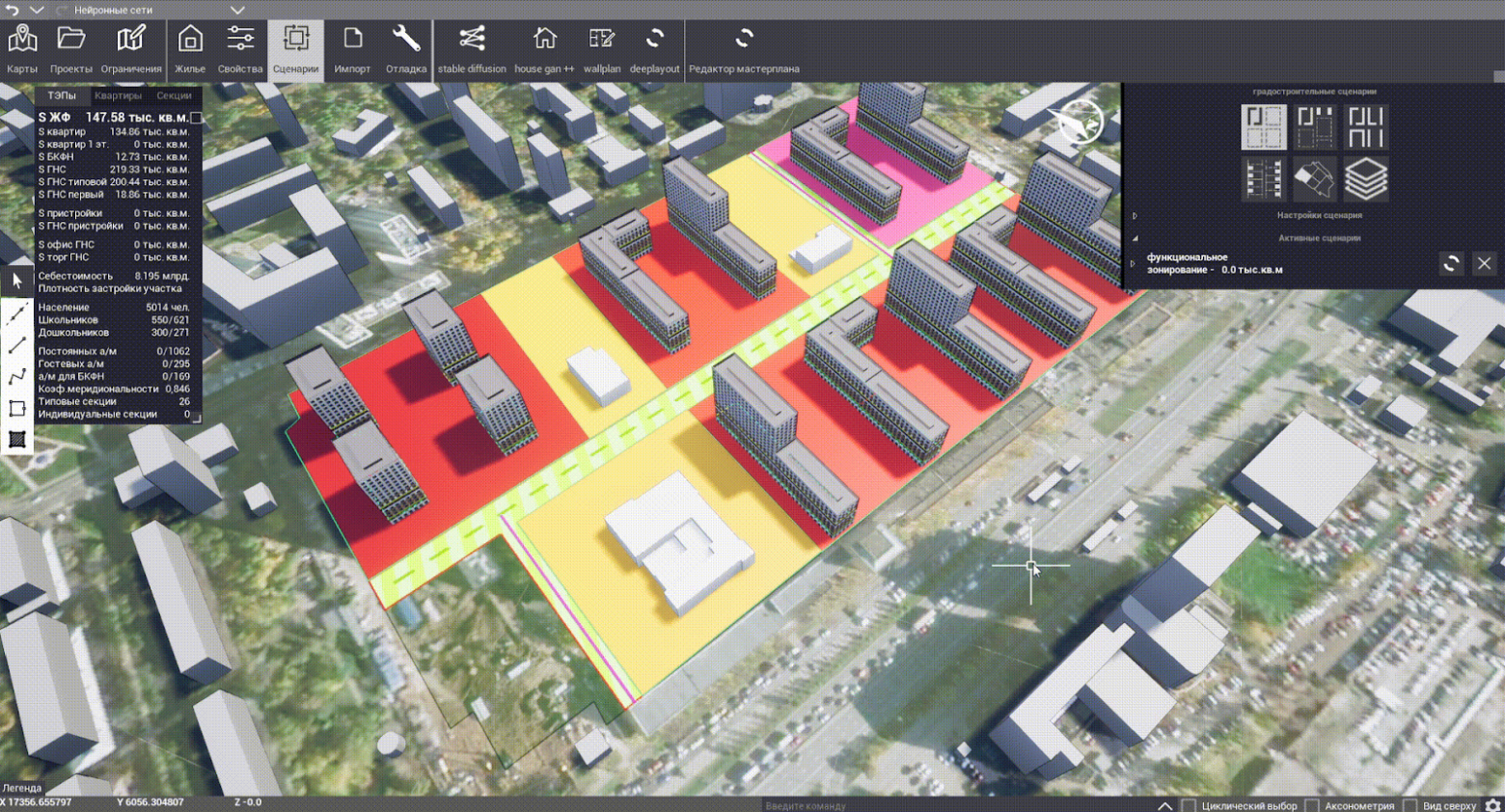Switch to the Секции tab
This screenshot has height=812, width=1505.
pos(174,95)
